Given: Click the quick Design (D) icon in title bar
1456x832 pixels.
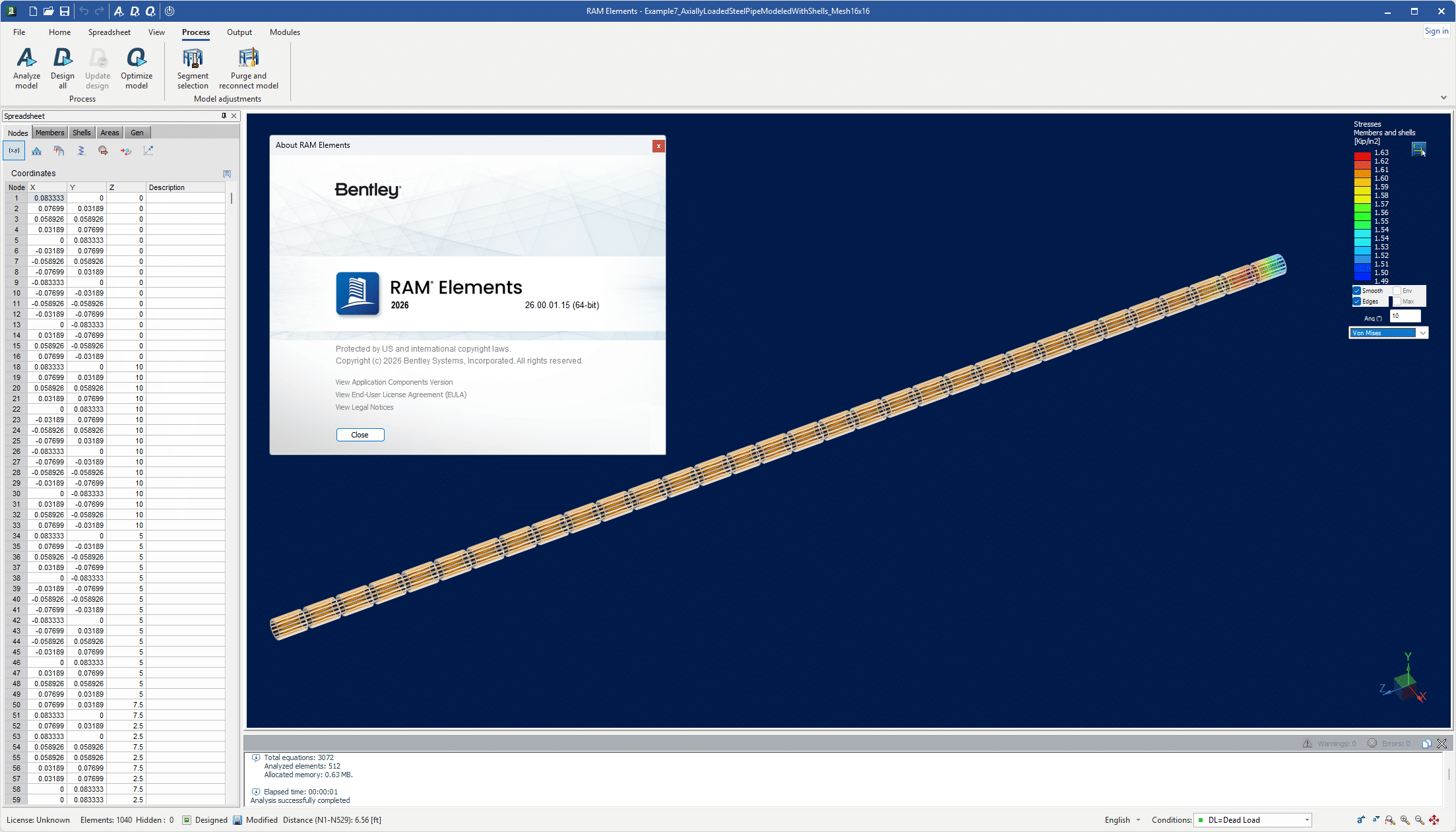Looking at the screenshot, I should pos(135,11).
